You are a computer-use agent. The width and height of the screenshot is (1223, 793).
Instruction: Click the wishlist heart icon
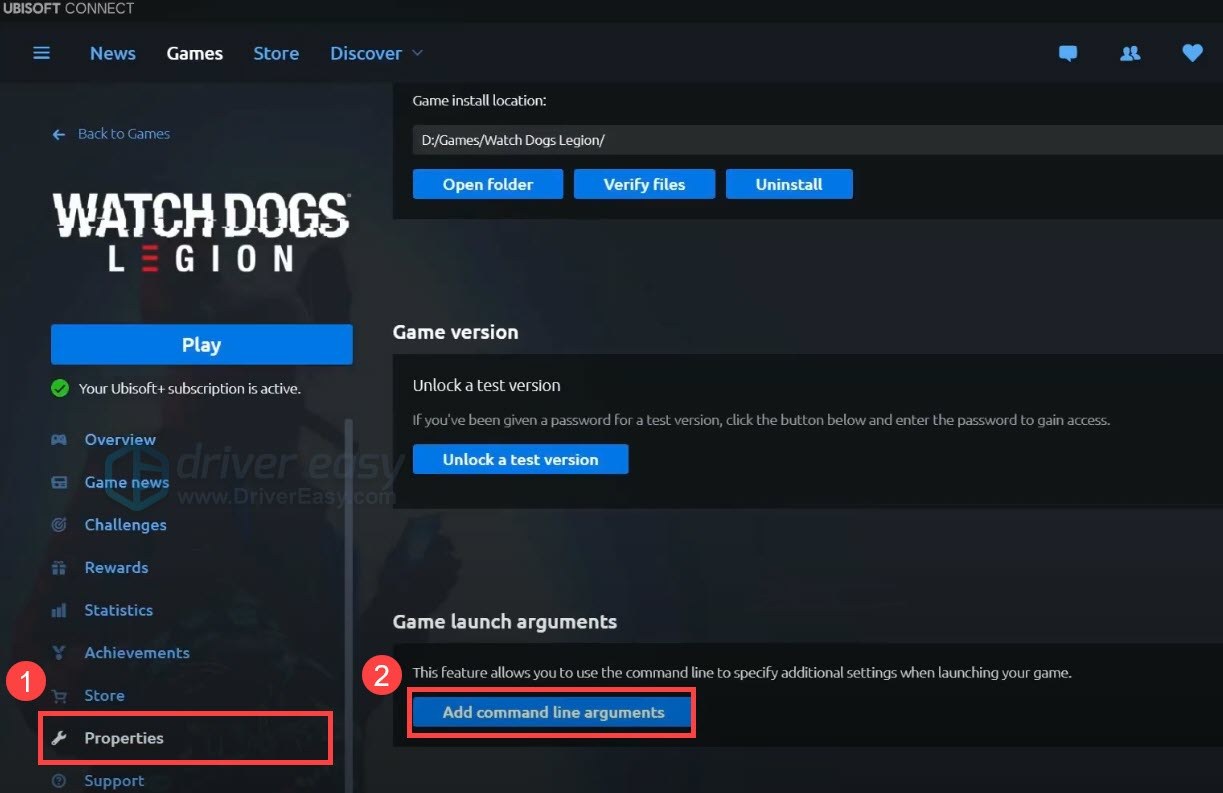(1192, 53)
